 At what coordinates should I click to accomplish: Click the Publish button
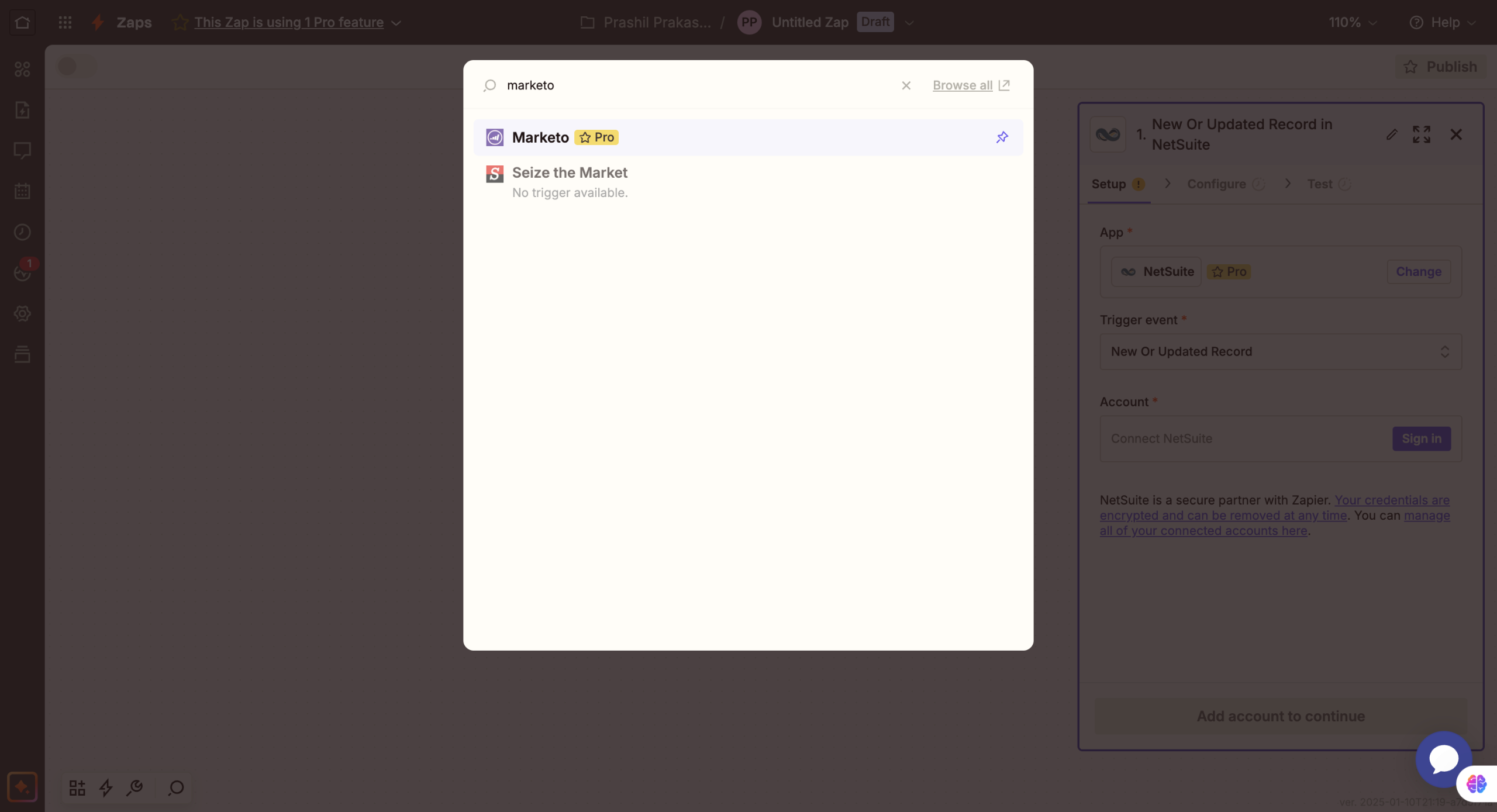1440,67
